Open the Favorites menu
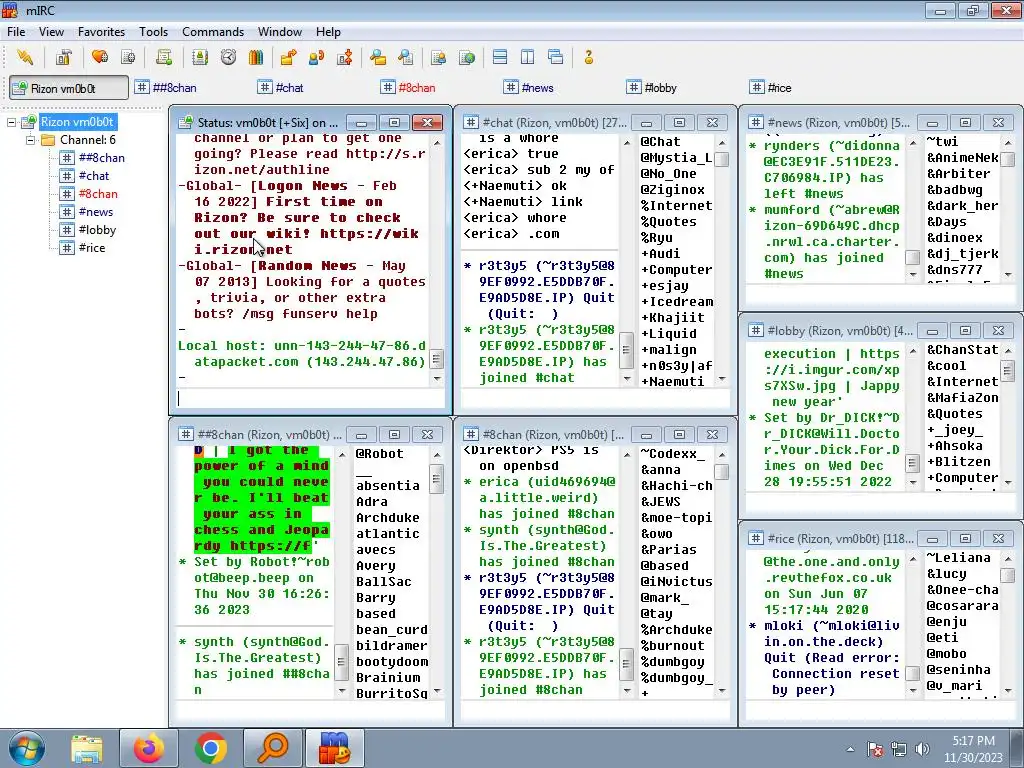 click(101, 31)
